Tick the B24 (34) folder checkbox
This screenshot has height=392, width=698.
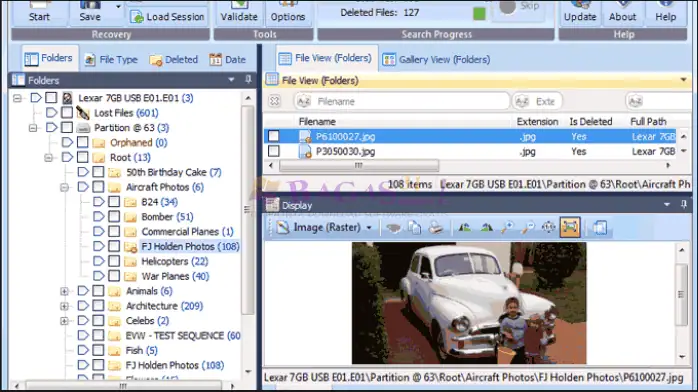click(114, 202)
